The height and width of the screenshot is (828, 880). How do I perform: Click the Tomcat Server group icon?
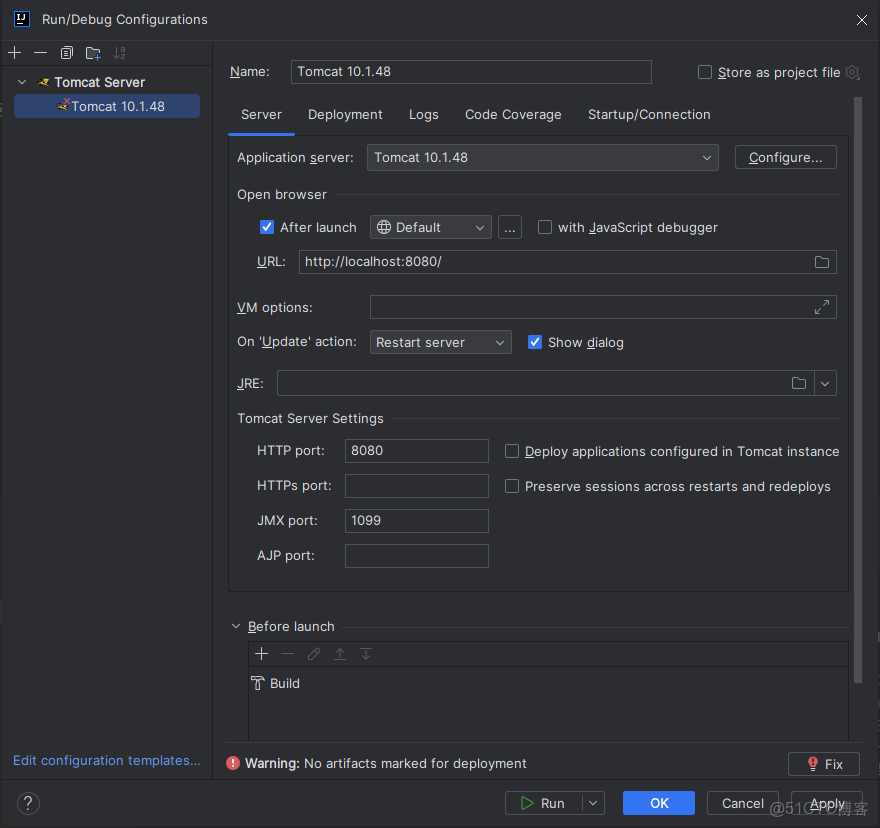44,83
